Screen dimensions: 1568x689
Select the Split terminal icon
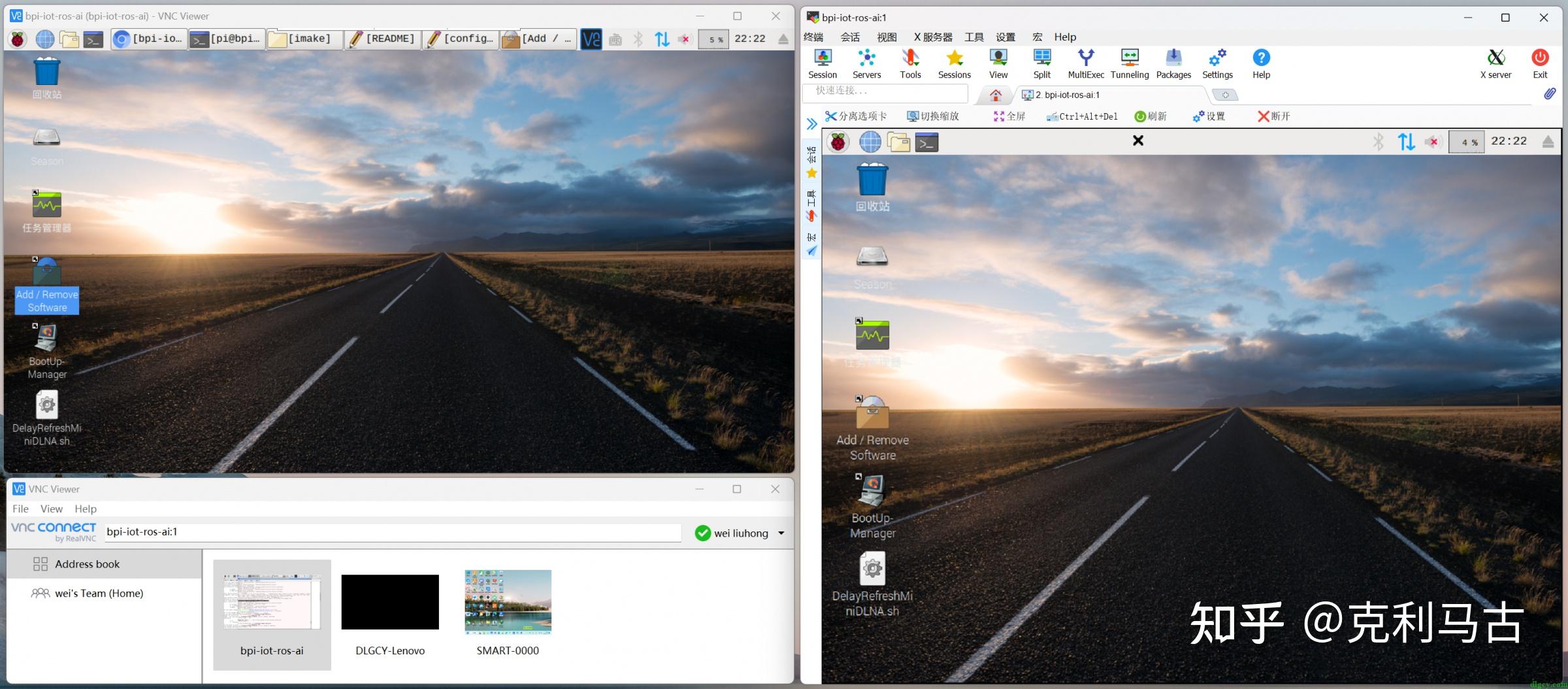pyautogui.click(x=1042, y=64)
